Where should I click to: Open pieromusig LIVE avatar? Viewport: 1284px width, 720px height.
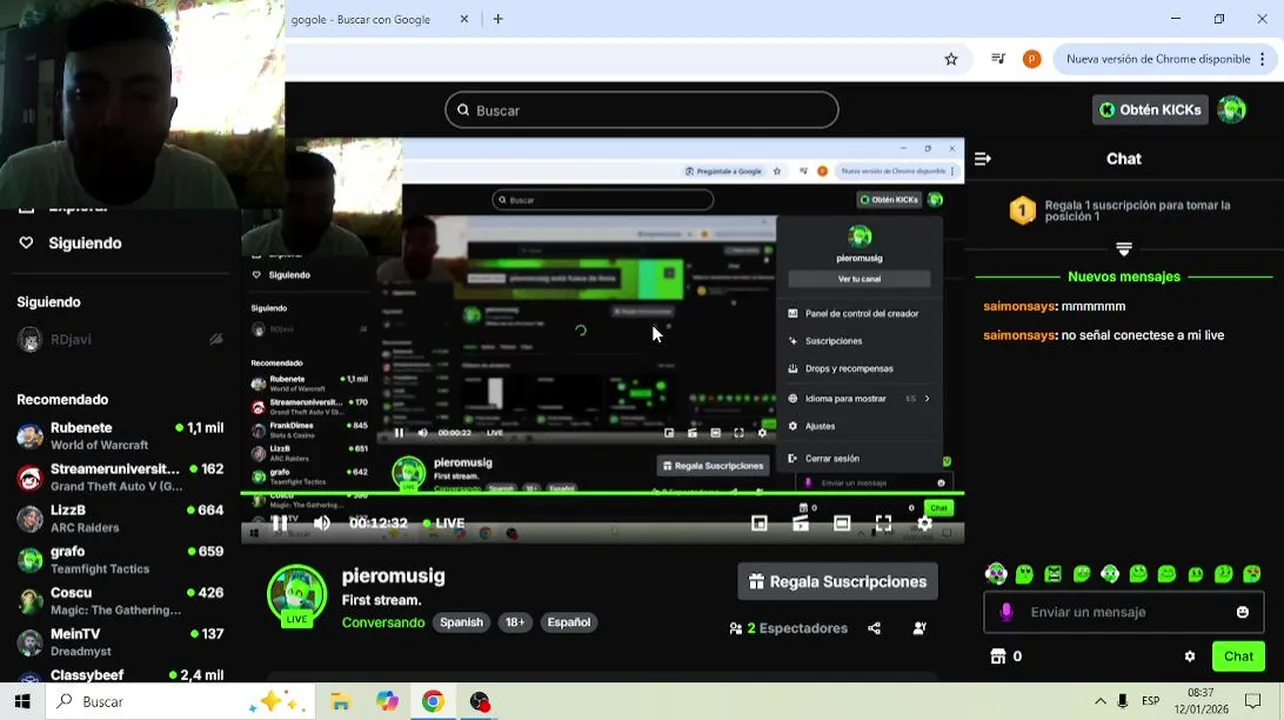[x=297, y=596]
